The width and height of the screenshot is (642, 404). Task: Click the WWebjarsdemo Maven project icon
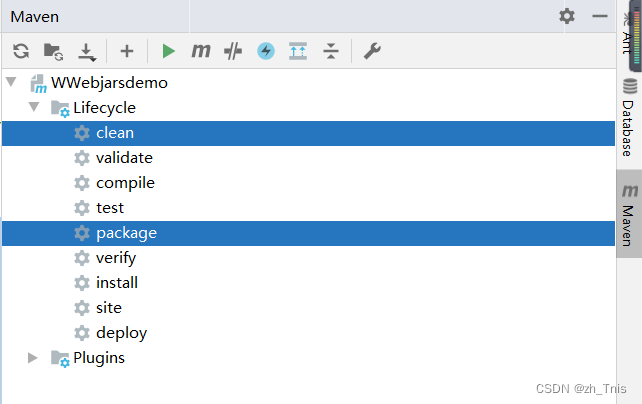(38, 84)
